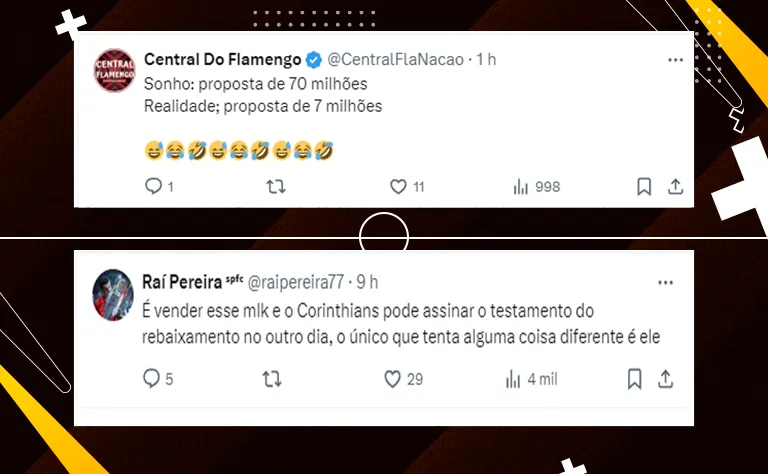Screen dimensions: 768x474
Task: View analytics of Raí Pereira's tweet
Action: [x=513, y=379]
